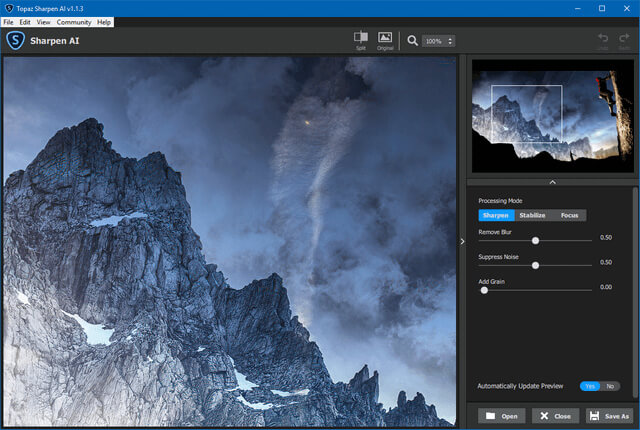
Task: Show the Original image view
Action: pyautogui.click(x=385, y=38)
